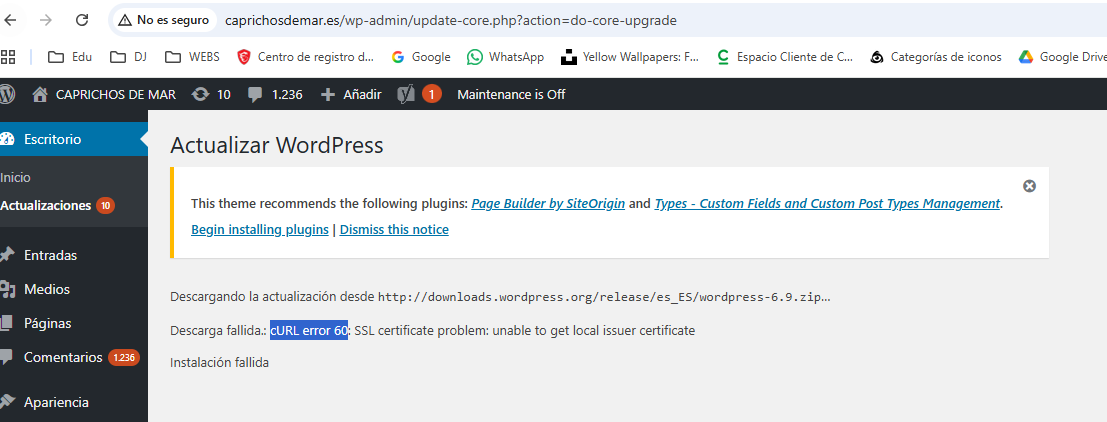Reload the page with browser refresh icon
This screenshot has height=422, width=1107.
[x=82, y=20]
